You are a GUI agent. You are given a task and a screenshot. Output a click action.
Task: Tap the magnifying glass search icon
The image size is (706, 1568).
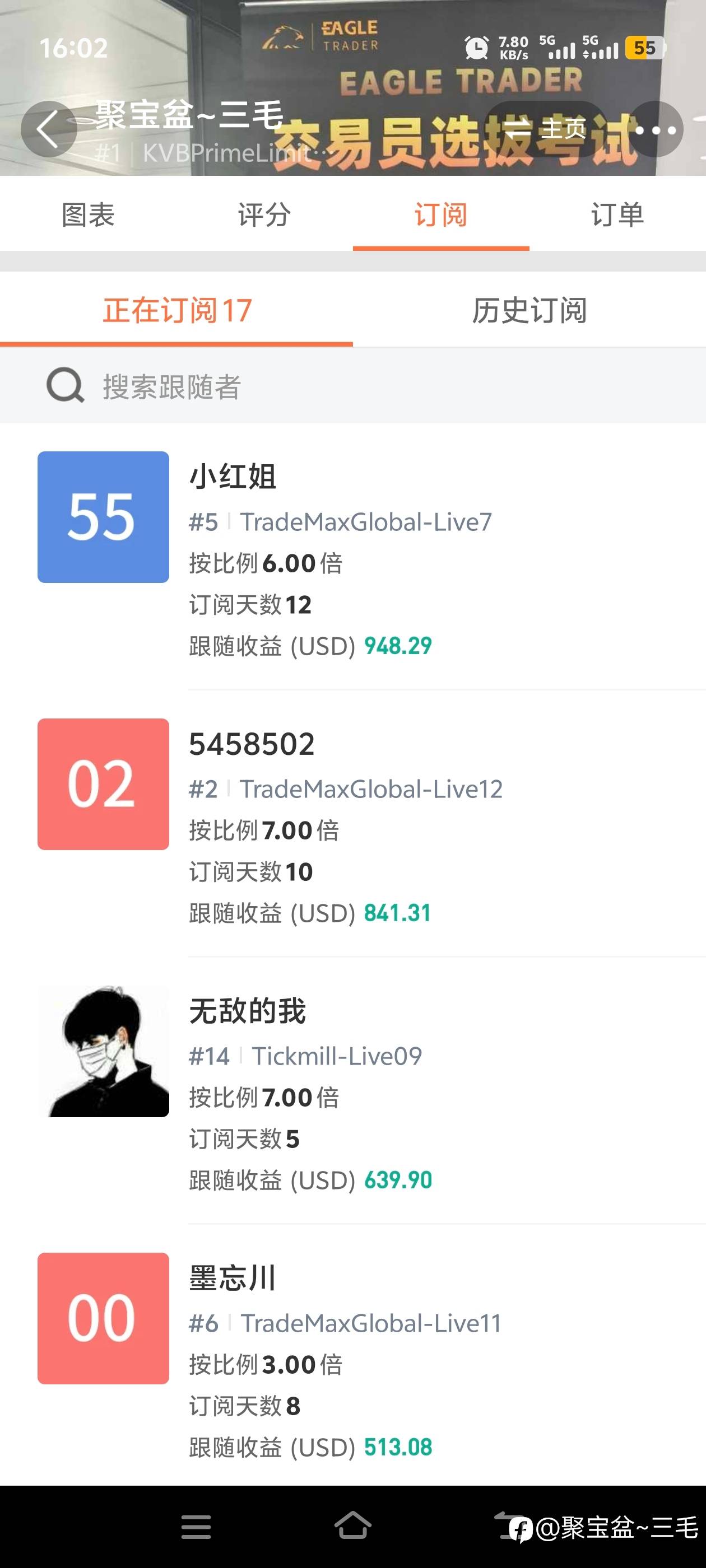[65, 385]
